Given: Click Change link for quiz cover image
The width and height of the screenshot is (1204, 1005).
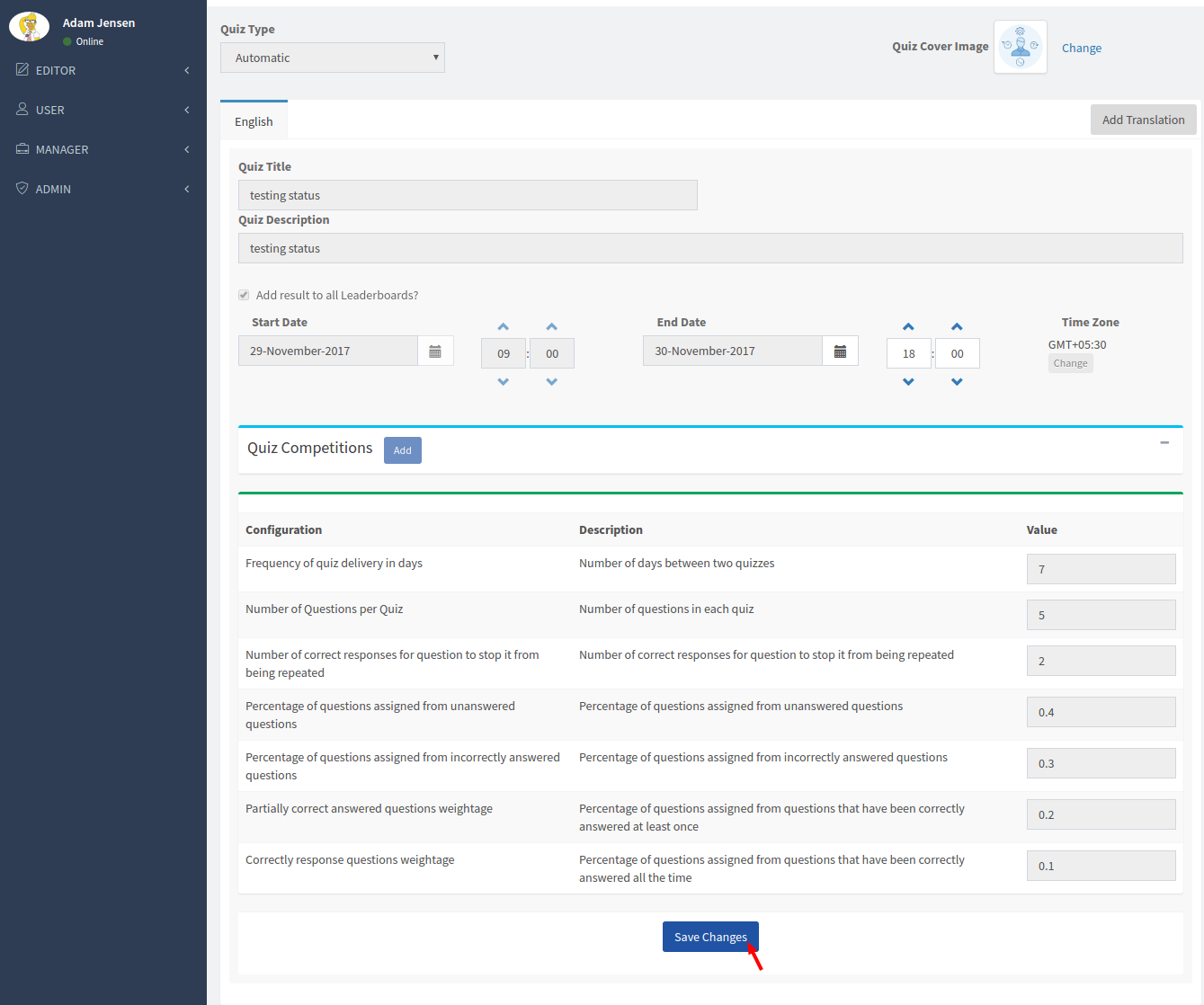Looking at the screenshot, I should 1081,48.
